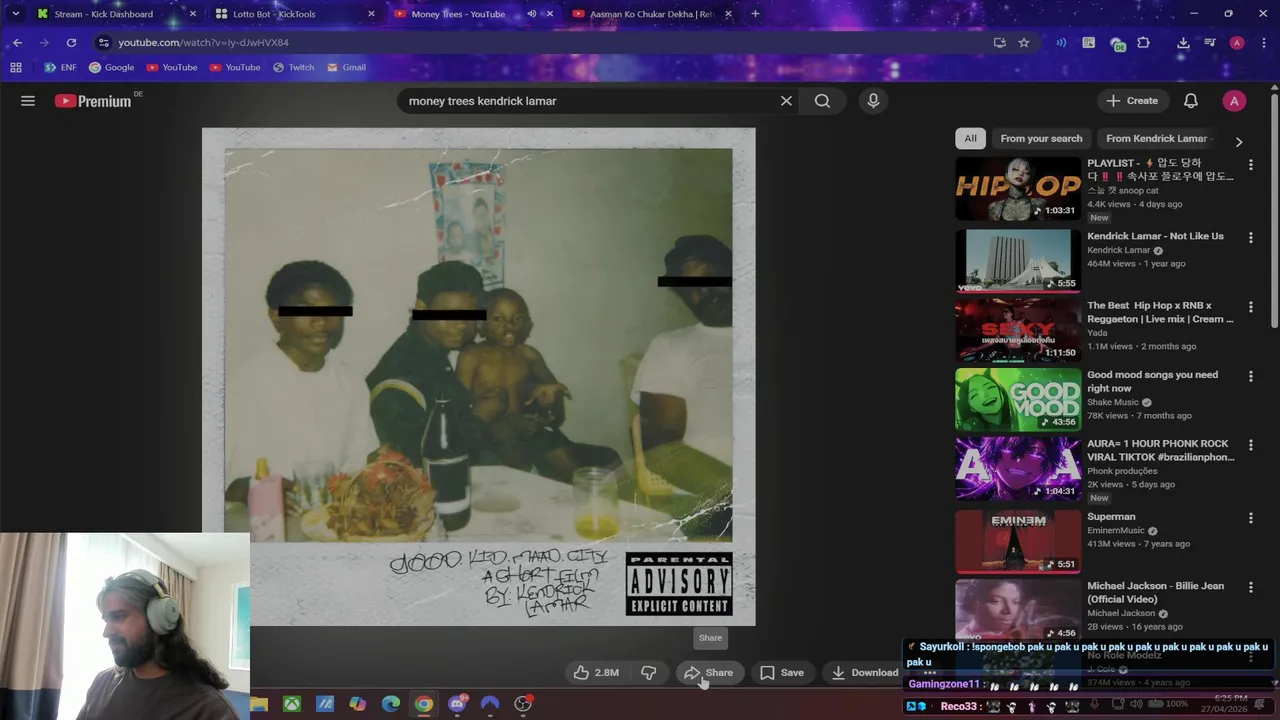Open YouTube account avatar menu

tap(1234, 101)
